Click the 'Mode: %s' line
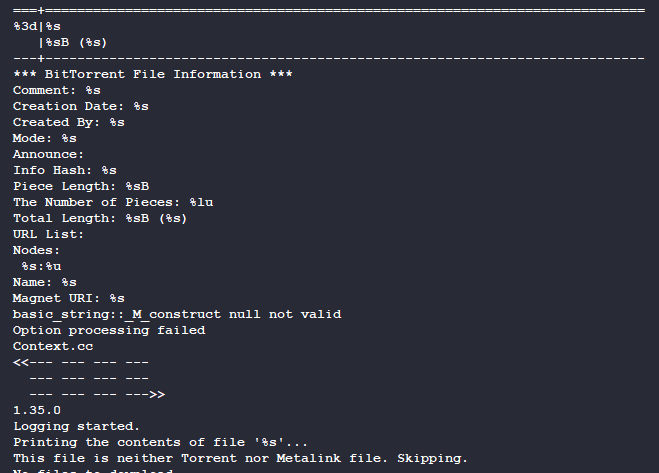Screen dimensions: 659x473 click(x=45, y=138)
